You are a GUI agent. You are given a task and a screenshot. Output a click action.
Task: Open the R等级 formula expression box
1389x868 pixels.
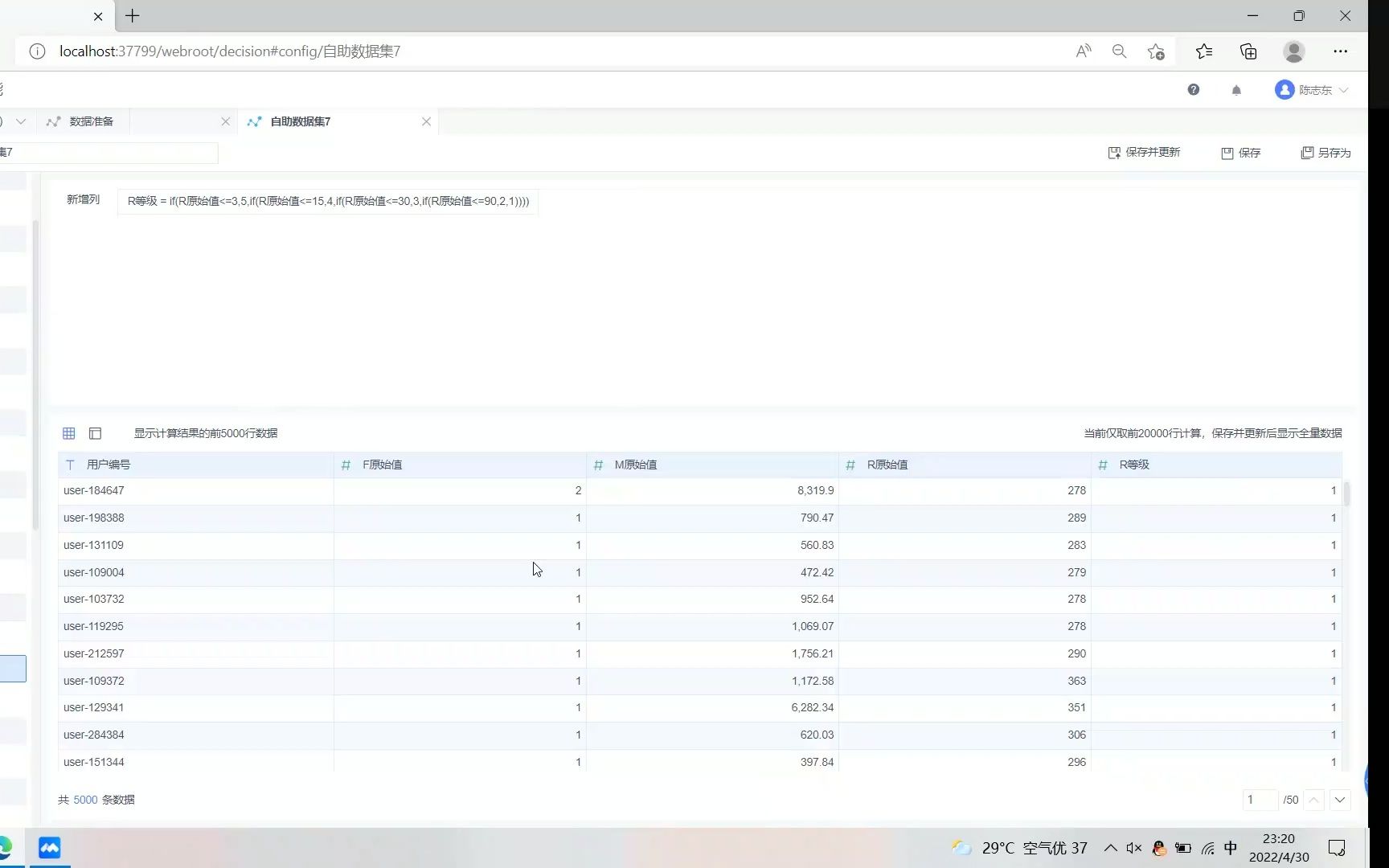click(328, 201)
